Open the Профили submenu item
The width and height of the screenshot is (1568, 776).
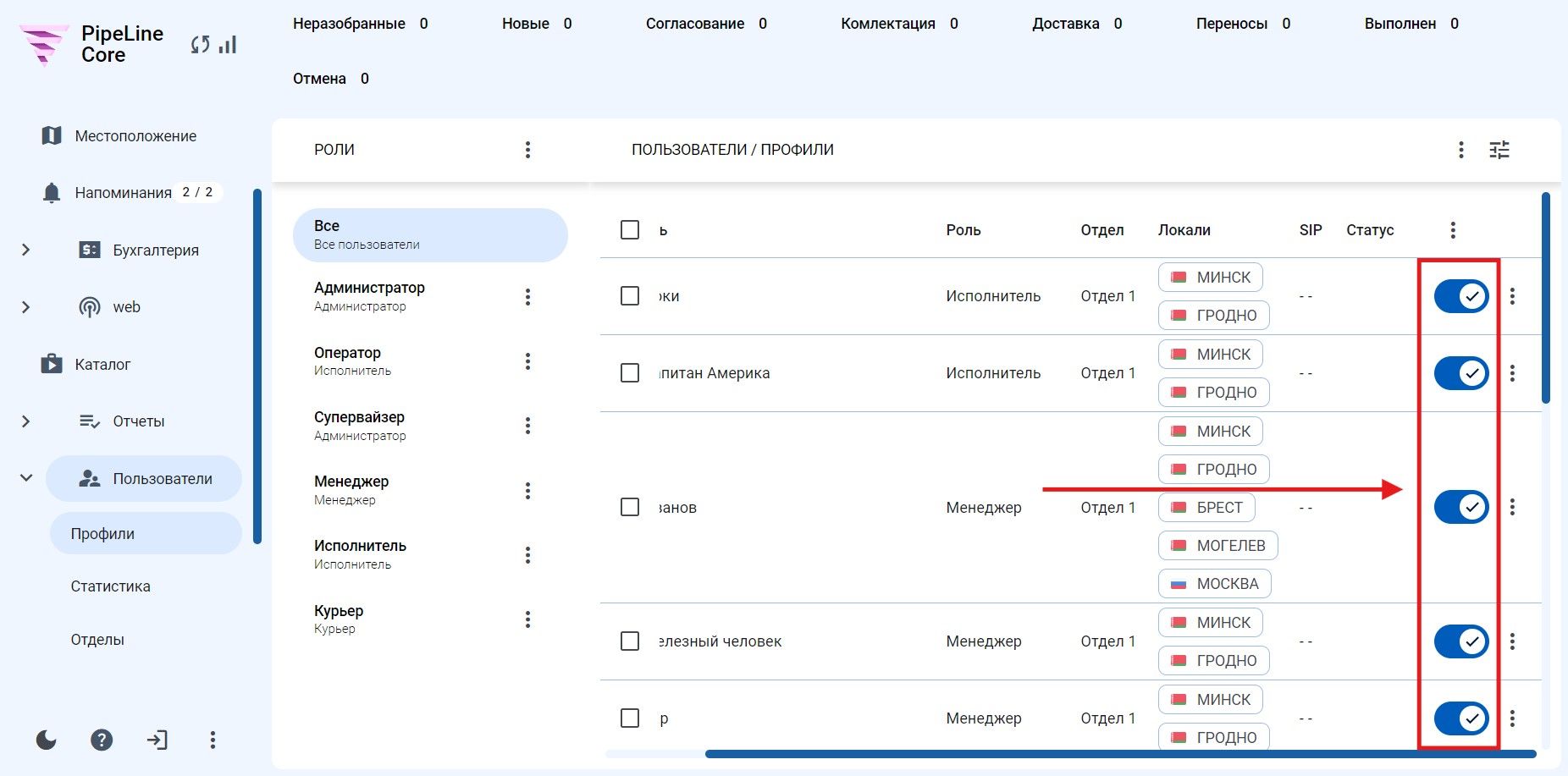tap(146, 534)
